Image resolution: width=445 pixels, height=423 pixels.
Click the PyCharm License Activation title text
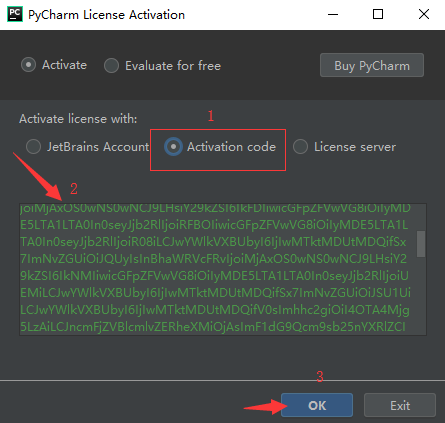(x=106, y=15)
